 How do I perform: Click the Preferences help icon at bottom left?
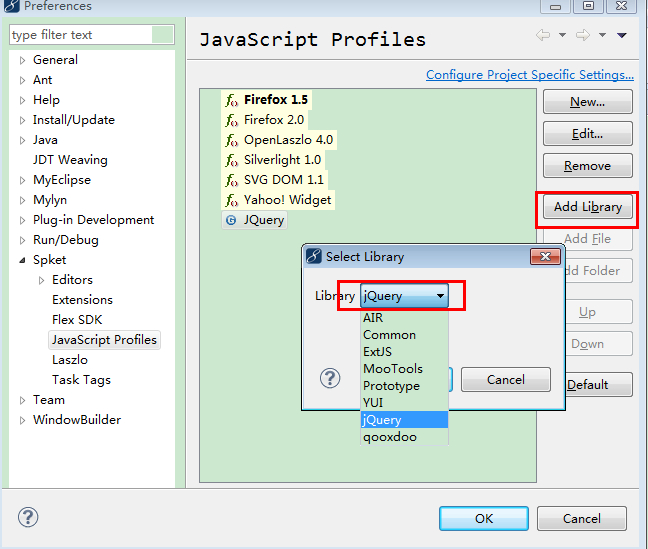click(28, 517)
